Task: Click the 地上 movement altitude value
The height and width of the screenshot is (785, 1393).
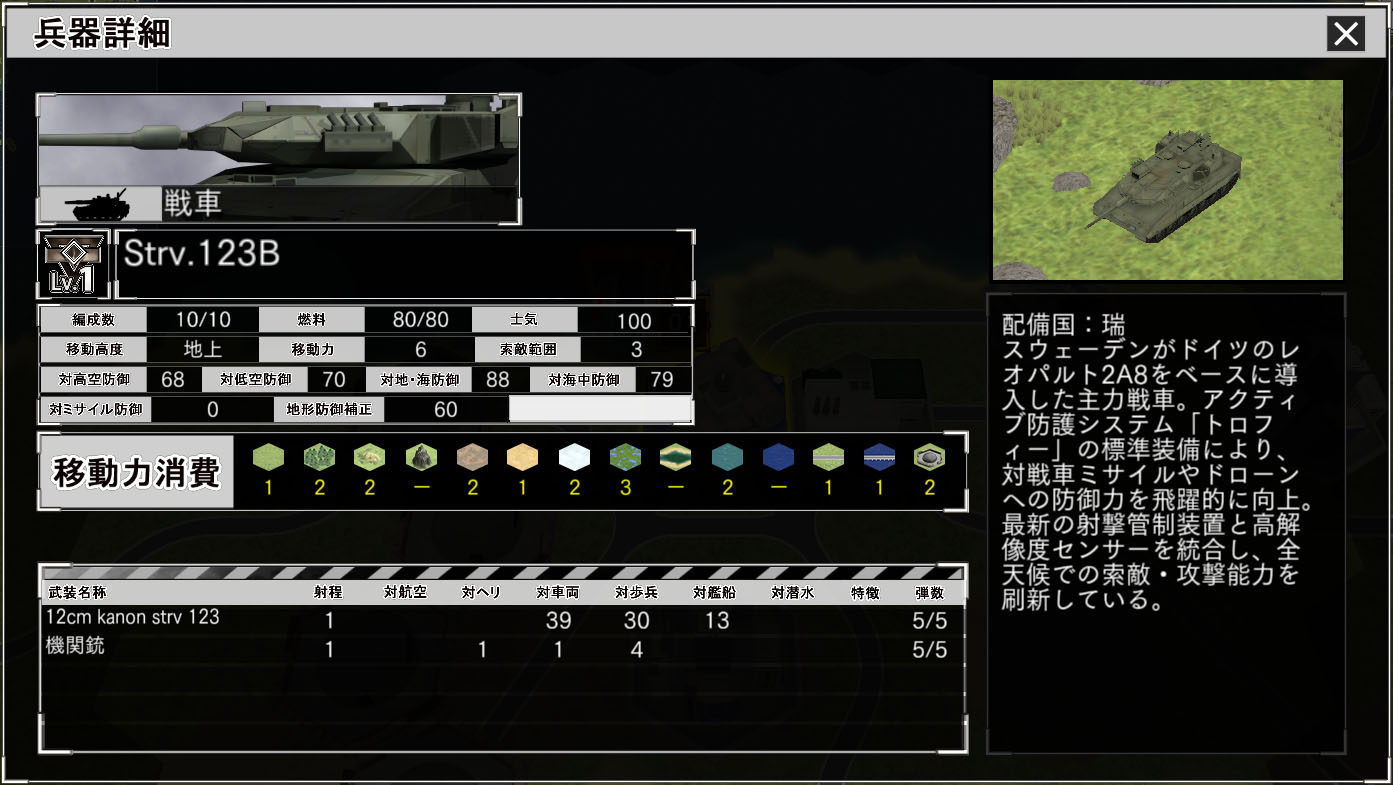Action: (203, 350)
